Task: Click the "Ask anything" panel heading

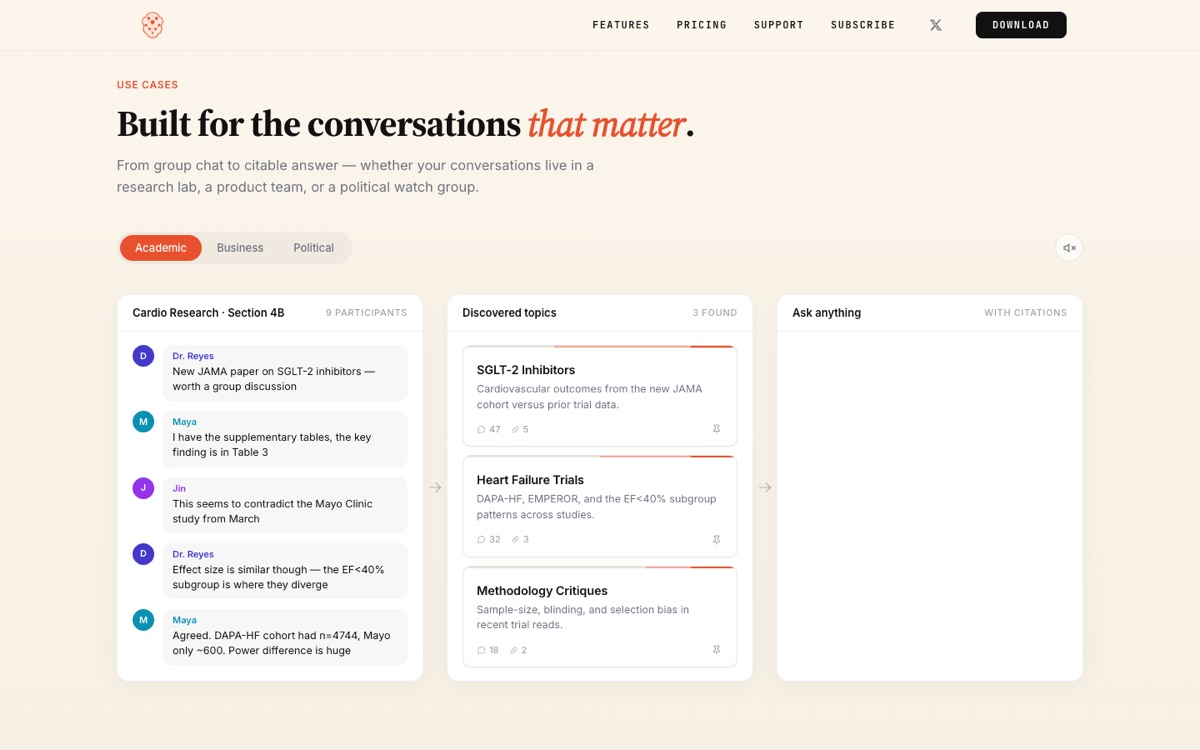Action: pos(827,313)
